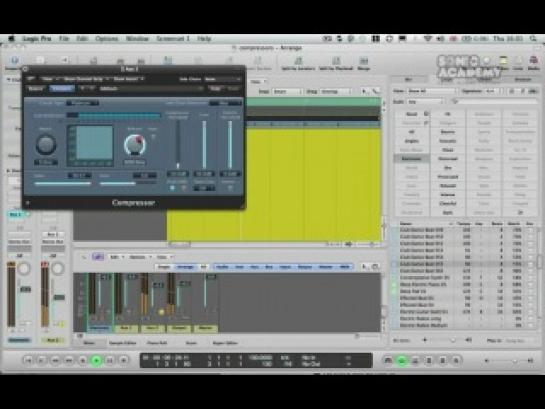Toggle the Limiter button in Compressor

(x=230, y=188)
